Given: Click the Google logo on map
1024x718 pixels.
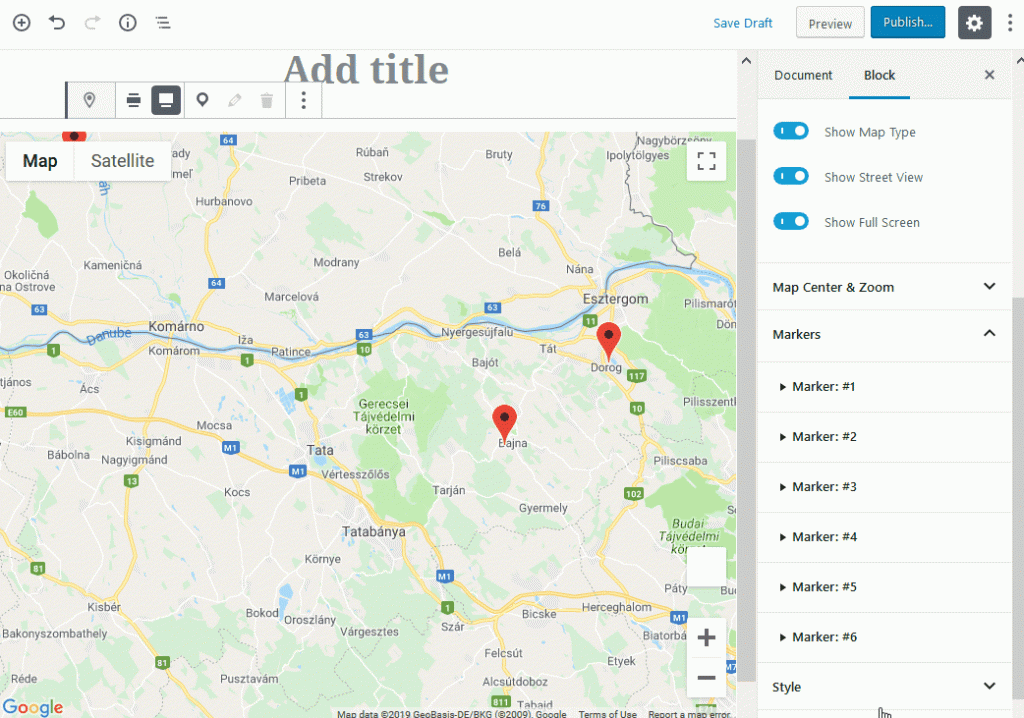Looking at the screenshot, I should (33, 707).
